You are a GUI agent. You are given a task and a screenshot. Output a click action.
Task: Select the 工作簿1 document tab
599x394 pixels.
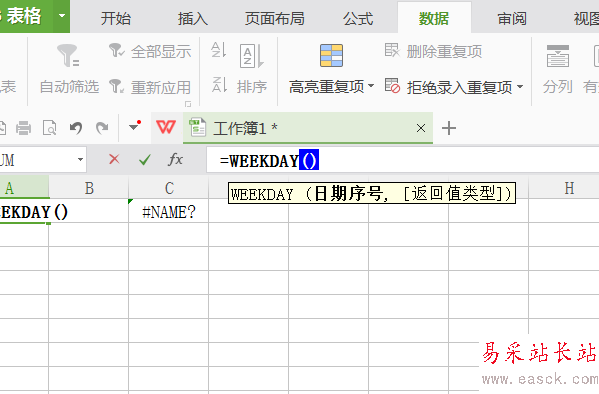tap(308, 128)
